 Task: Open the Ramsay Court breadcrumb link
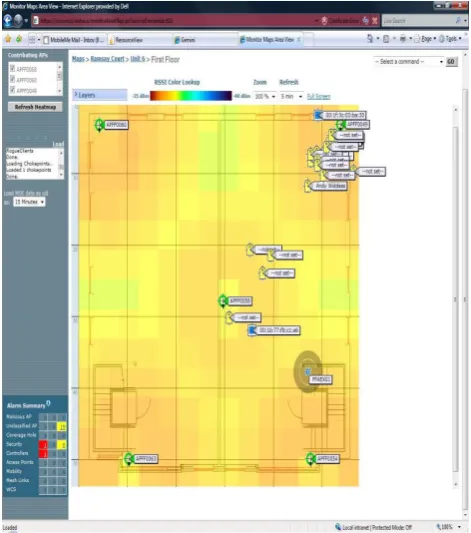coord(107,59)
